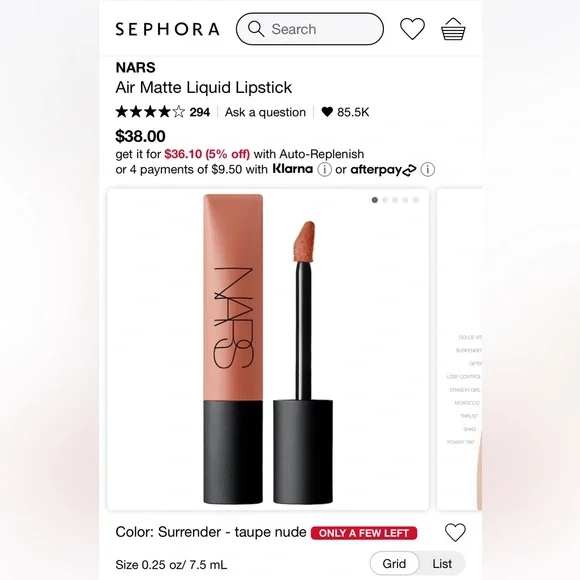Image resolution: width=580 pixels, height=580 pixels.
Task: Switch swatch view to List
Action: (442, 564)
